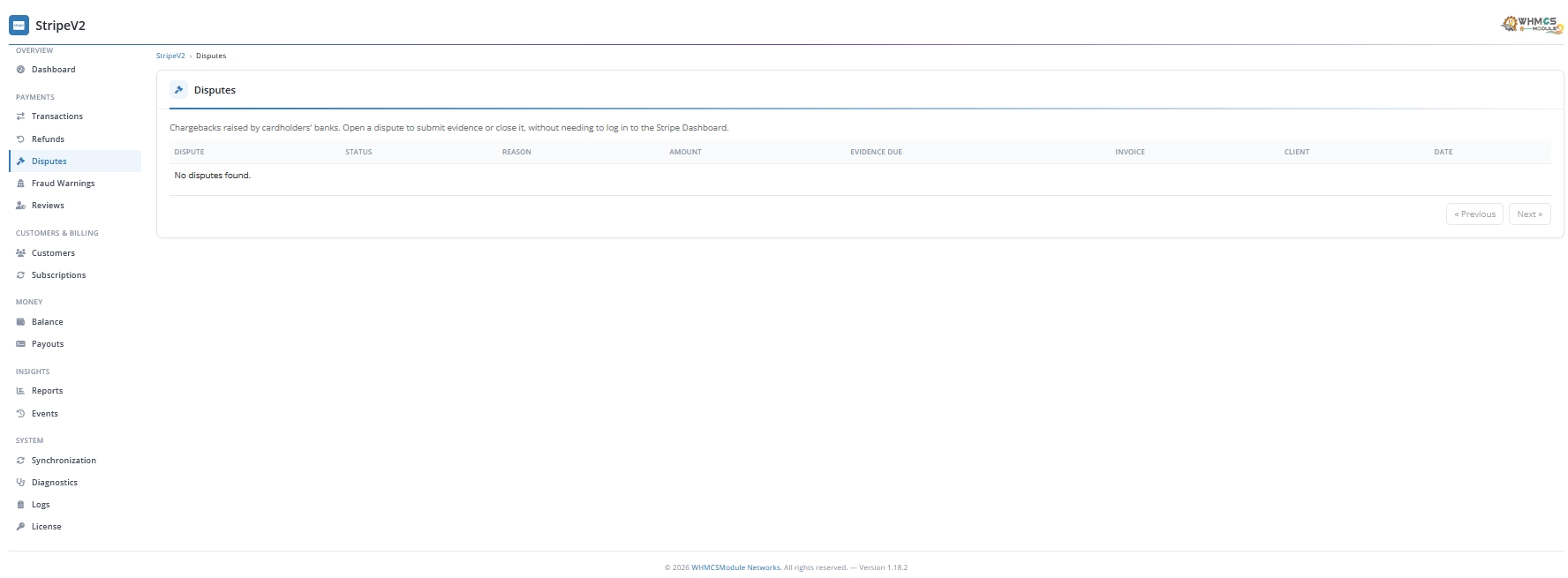Click the Previous pagination button

click(1474, 214)
